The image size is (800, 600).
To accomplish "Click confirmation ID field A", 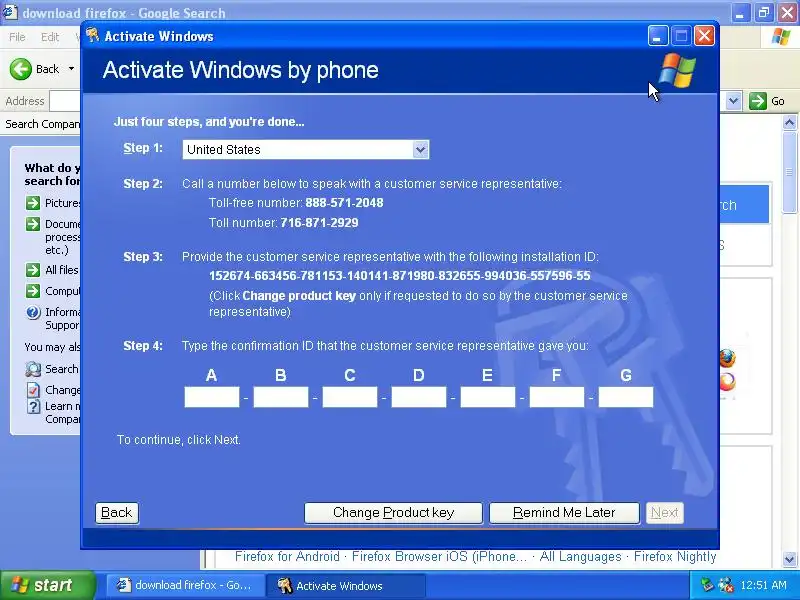I will pyautogui.click(x=212, y=397).
